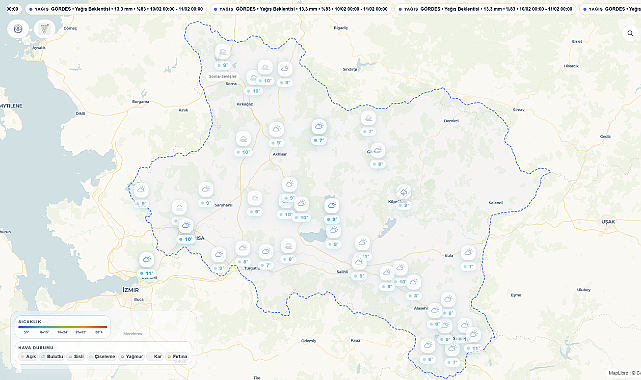Select the highlighted cloud marker with 9° above the lake

tap(332, 206)
